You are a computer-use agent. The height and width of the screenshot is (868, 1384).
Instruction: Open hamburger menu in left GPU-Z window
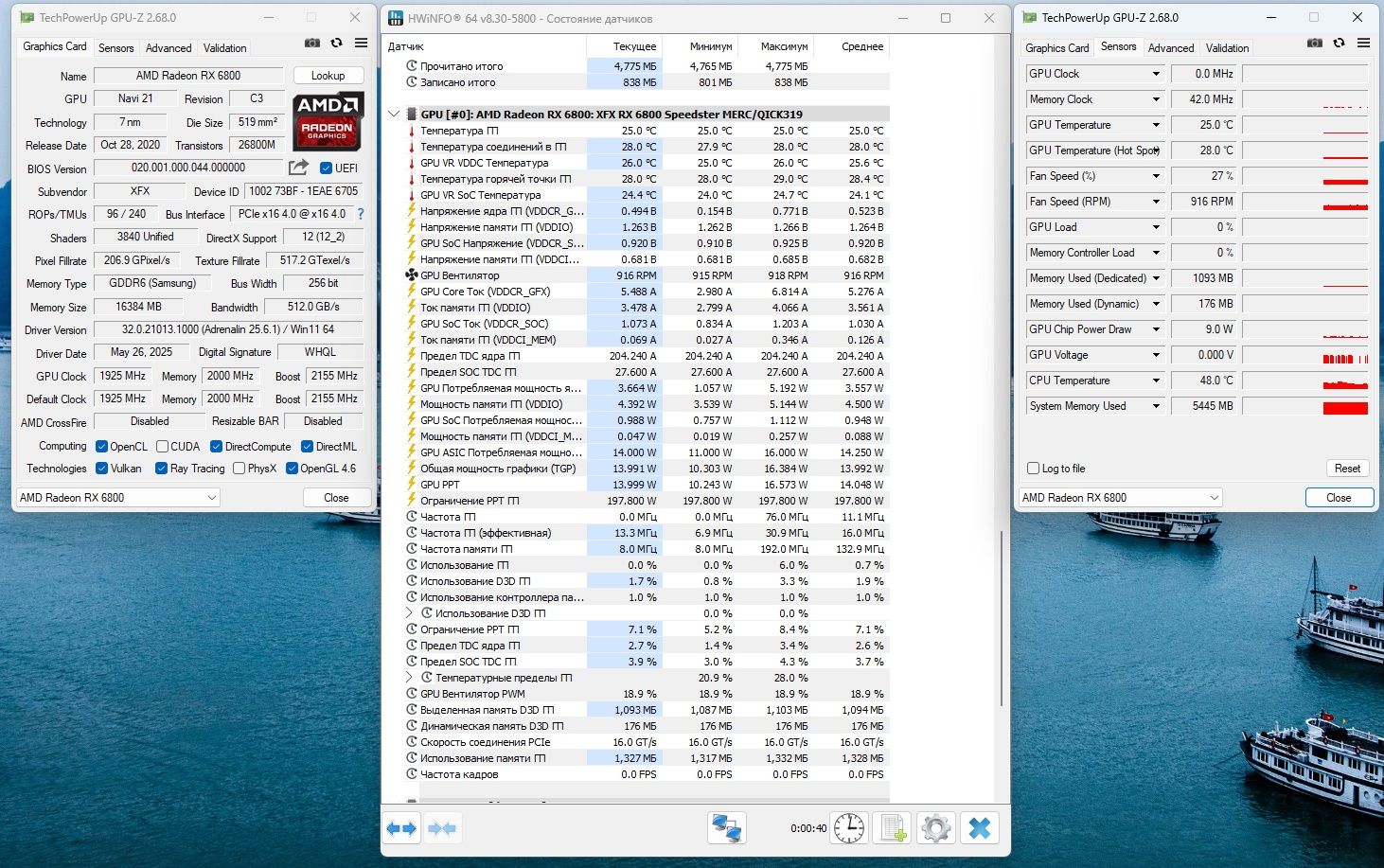pos(361,43)
